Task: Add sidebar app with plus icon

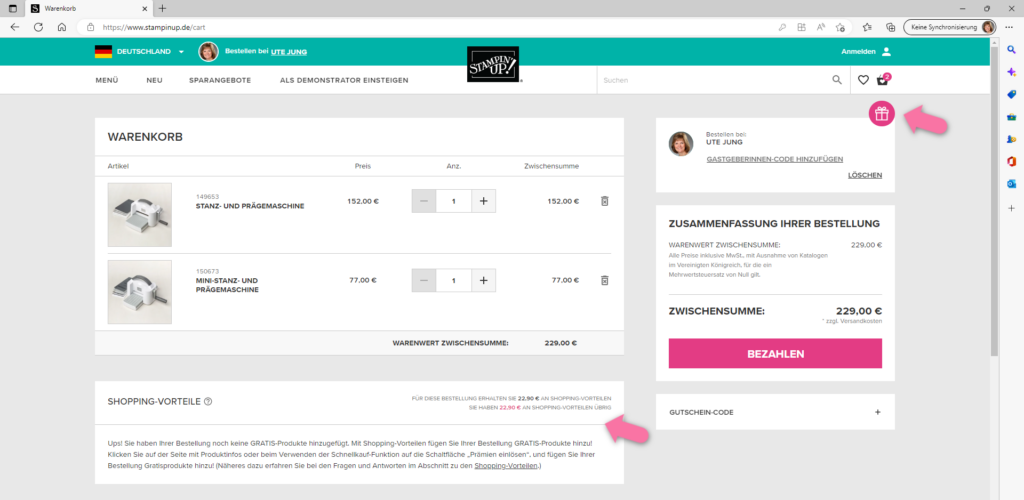Action: (x=1012, y=208)
